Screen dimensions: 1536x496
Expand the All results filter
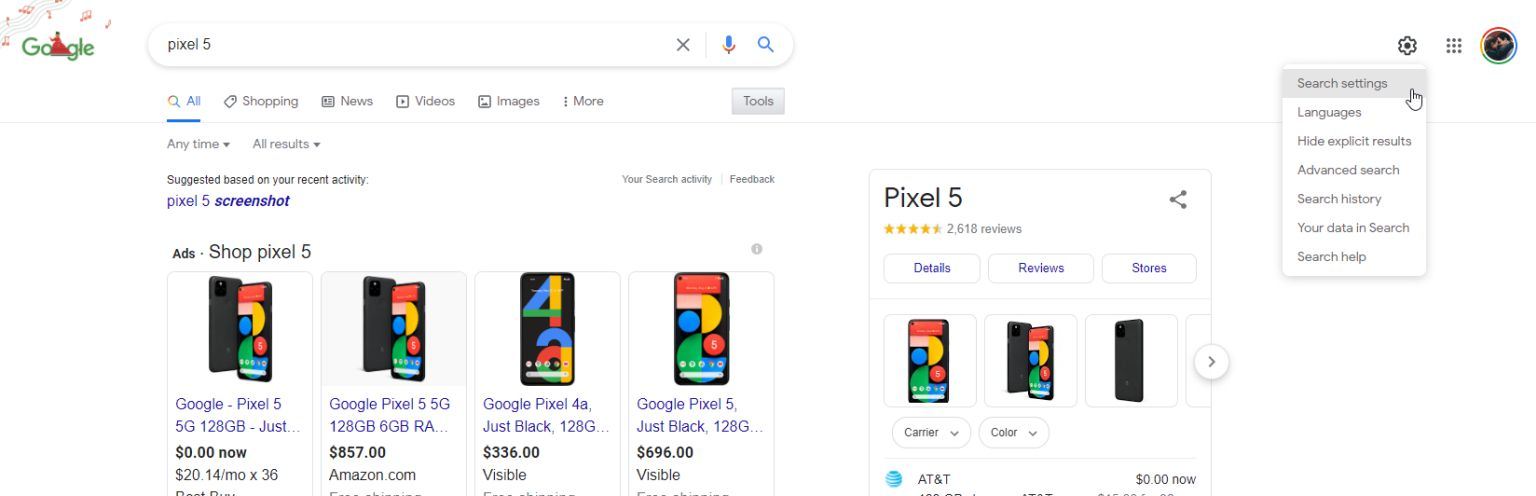(286, 144)
